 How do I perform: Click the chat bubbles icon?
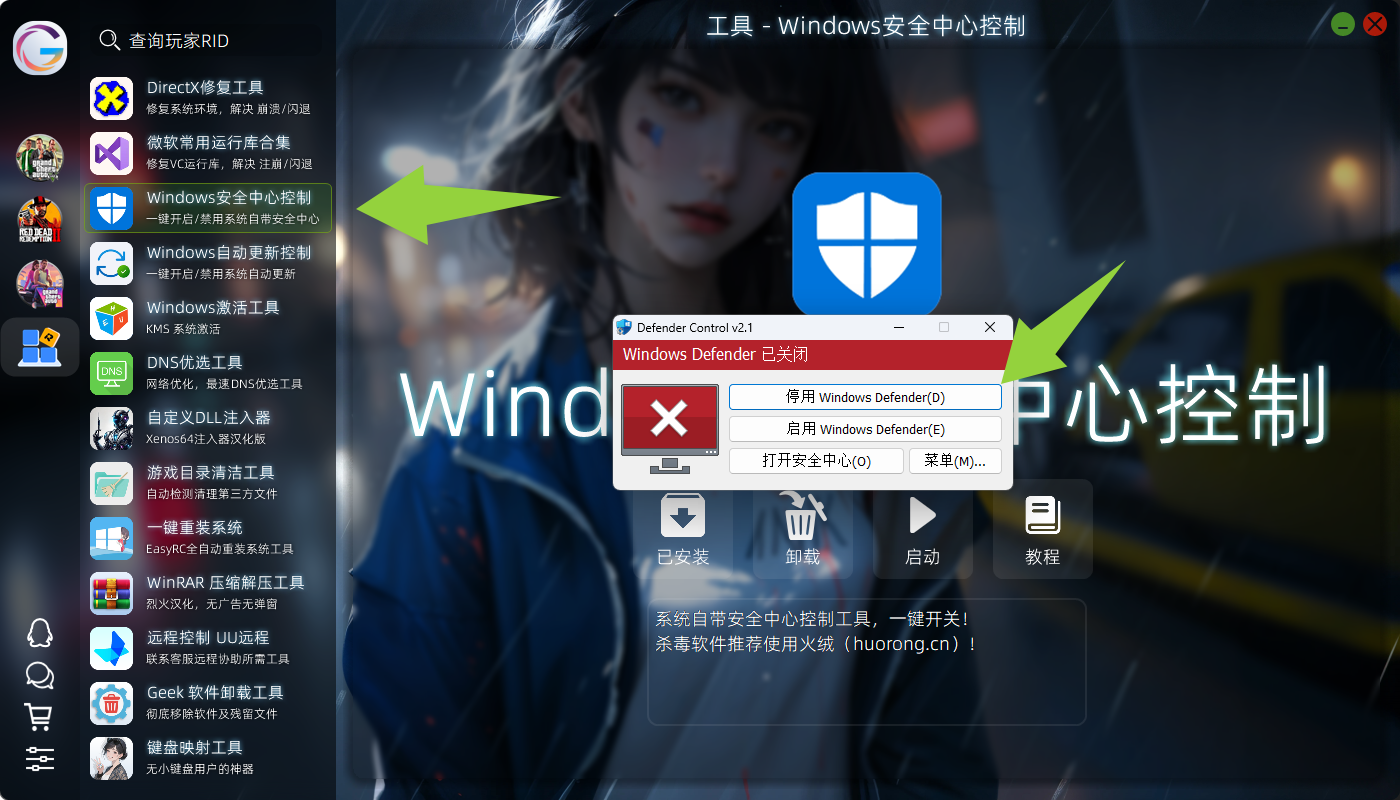(40, 675)
